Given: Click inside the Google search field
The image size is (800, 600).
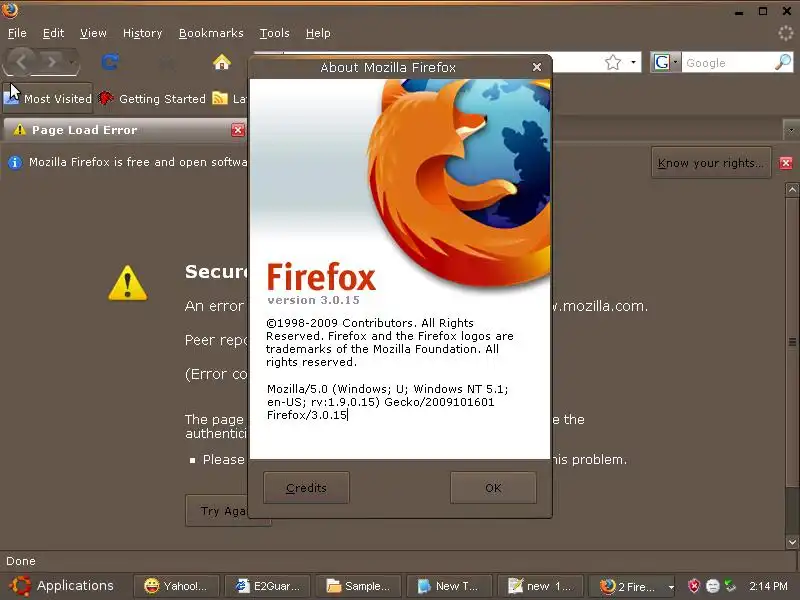Looking at the screenshot, I should point(727,63).
